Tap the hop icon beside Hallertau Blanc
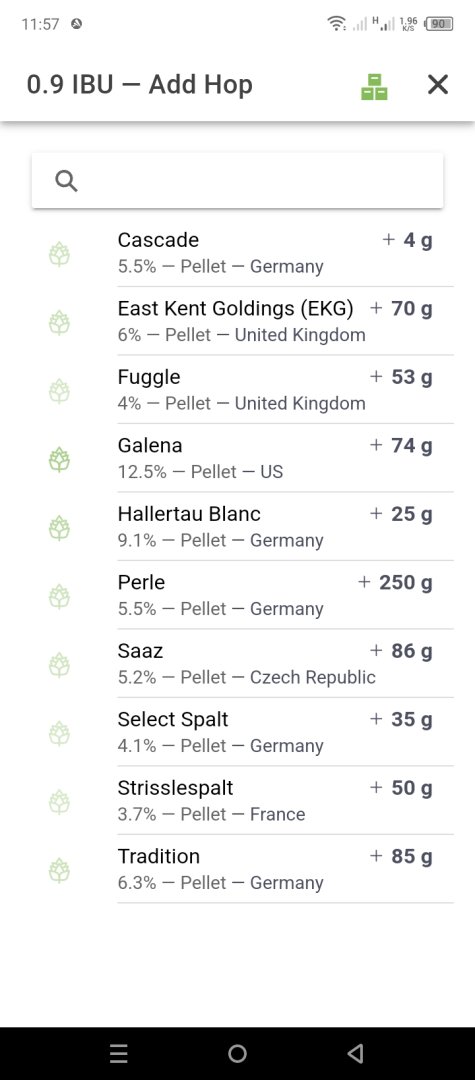The width and height of the screenshot is (475, 1080). pos(59,528)
